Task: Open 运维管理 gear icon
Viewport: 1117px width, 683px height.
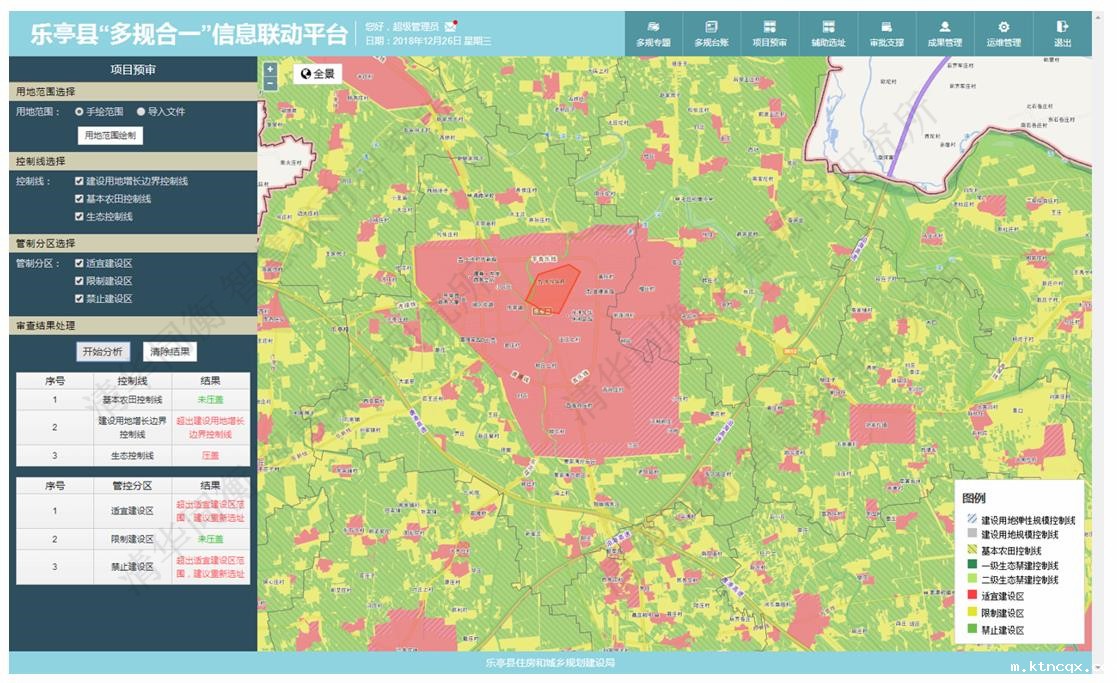Action: (1003, 27)
